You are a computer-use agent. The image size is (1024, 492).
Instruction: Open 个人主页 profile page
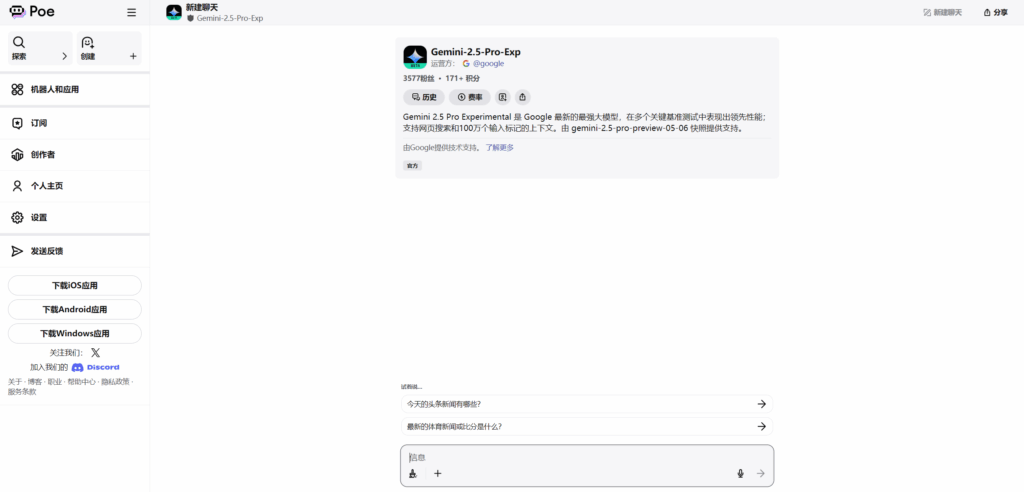74,186
